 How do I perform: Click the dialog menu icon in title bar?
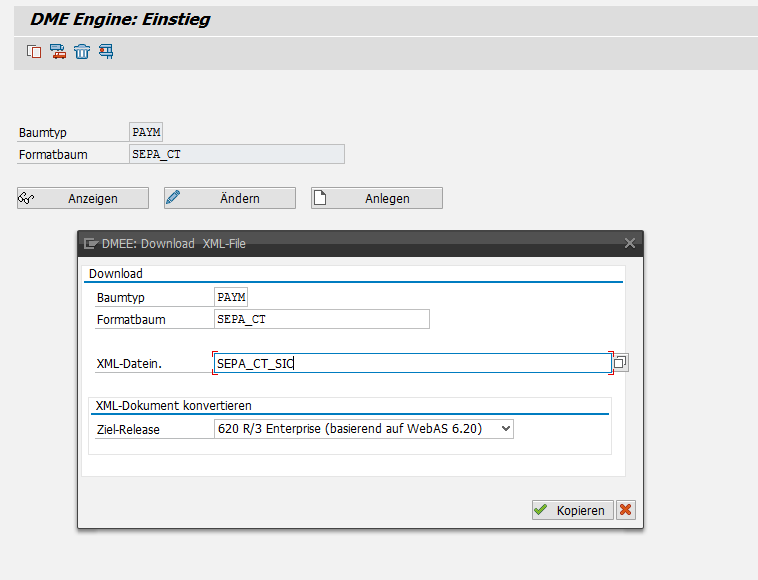pyautogui.click(x=91, y=243)
